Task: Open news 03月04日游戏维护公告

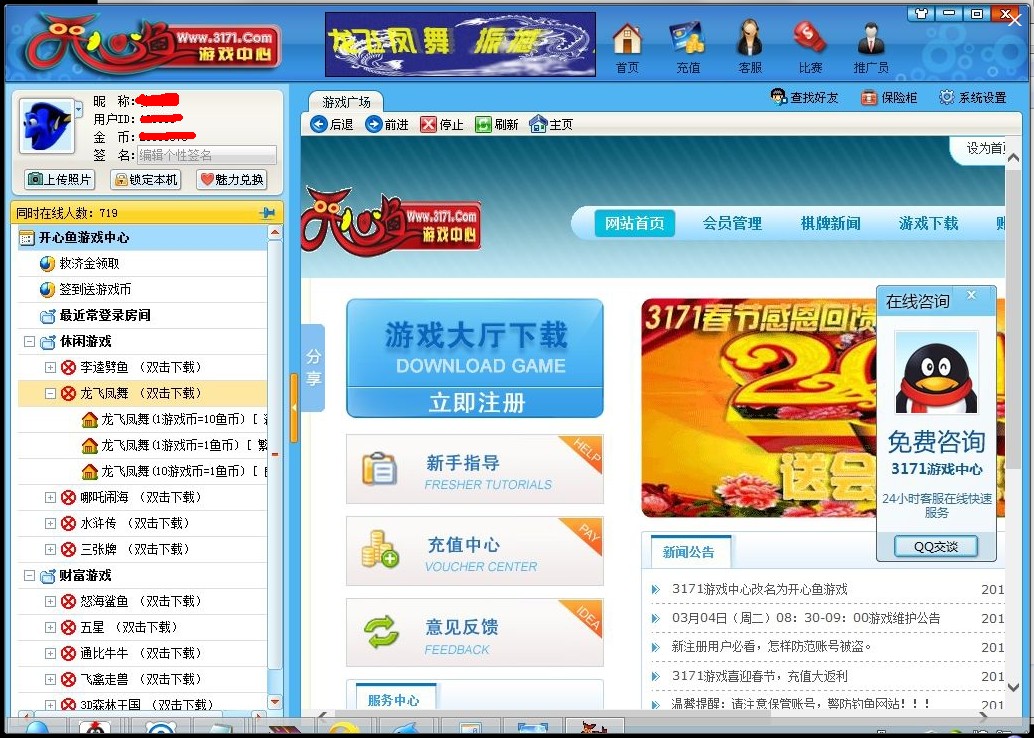Action: tap(806, 618)
